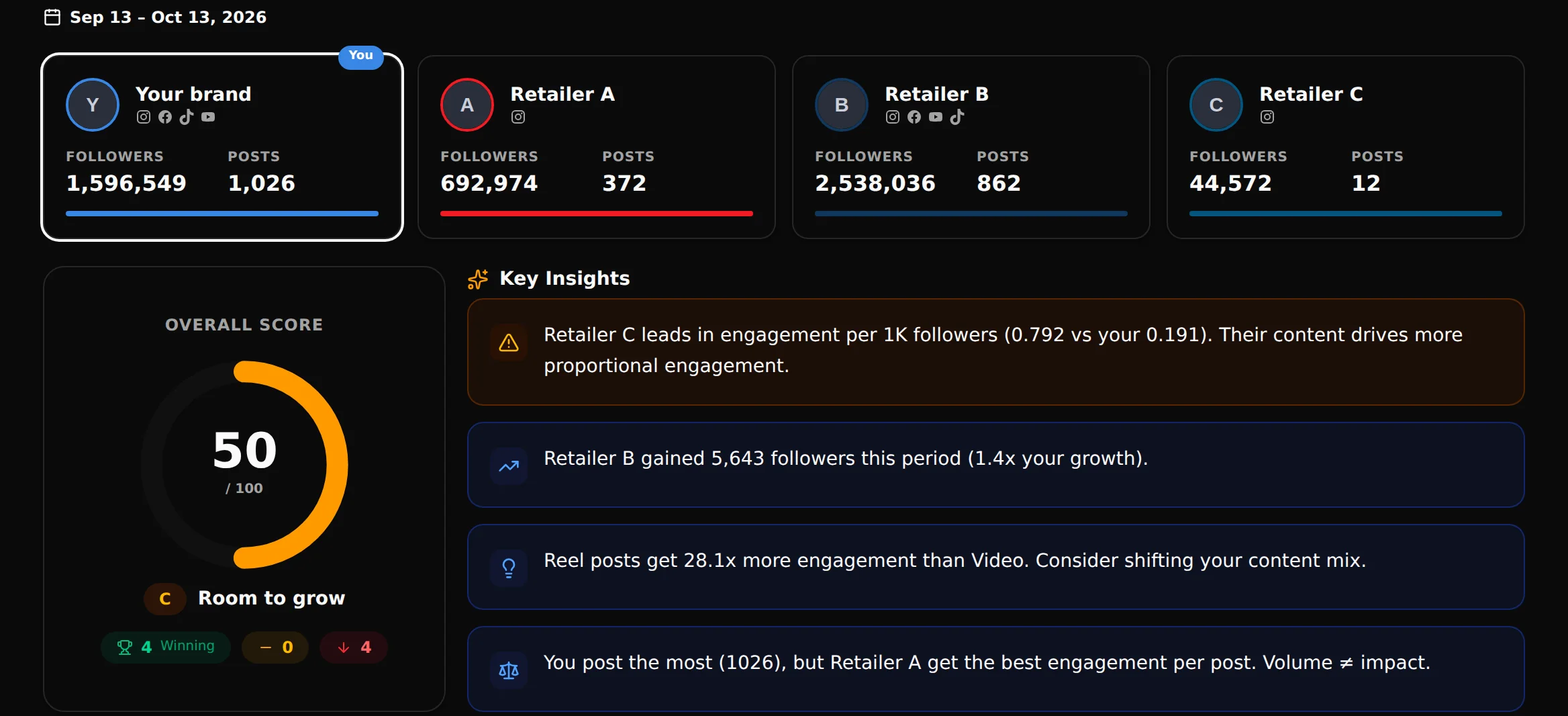The image size is (1568, 716).
Task: Click Your brand's Facebook icon
Action: pos(165,117)
